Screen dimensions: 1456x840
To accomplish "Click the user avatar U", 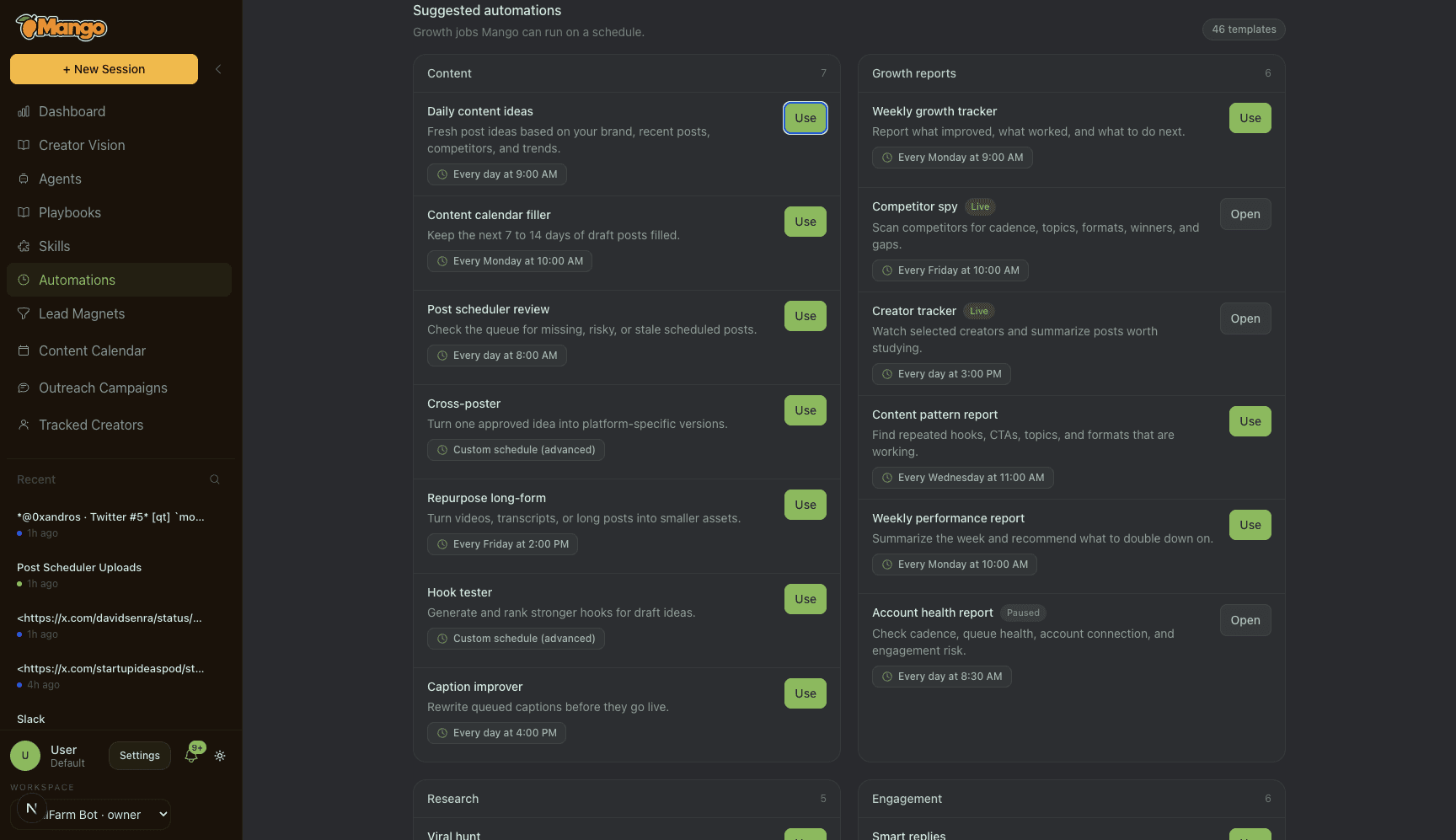I will point(25,756).
